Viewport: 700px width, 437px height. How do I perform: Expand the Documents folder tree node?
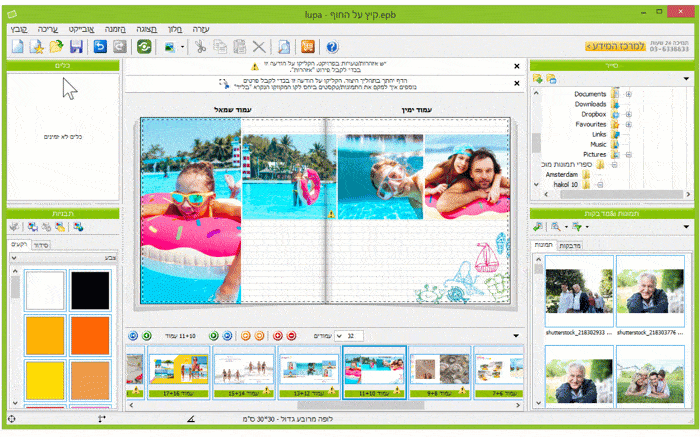629,94
